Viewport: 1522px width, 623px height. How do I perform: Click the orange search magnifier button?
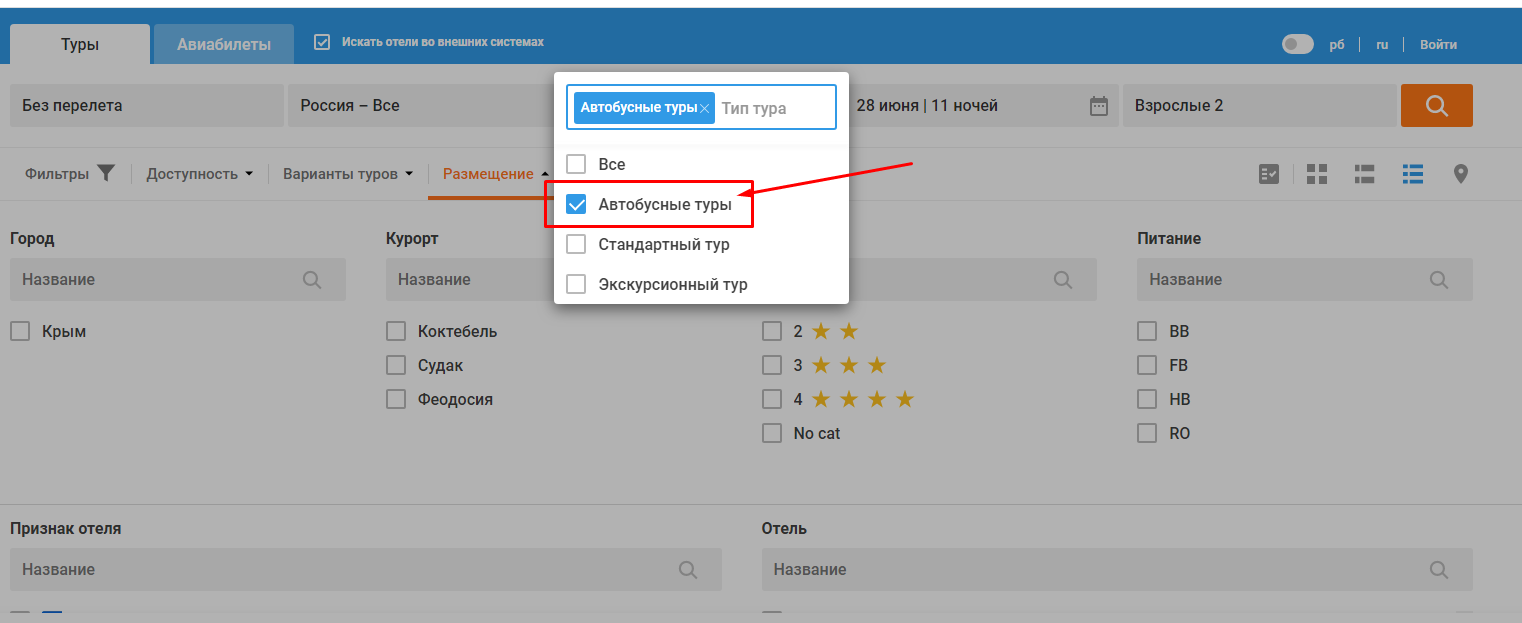tap(1436, 105)
